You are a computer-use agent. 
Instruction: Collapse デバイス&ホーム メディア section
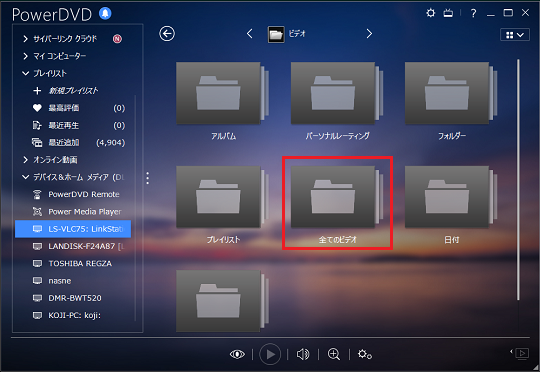[25, 177]
